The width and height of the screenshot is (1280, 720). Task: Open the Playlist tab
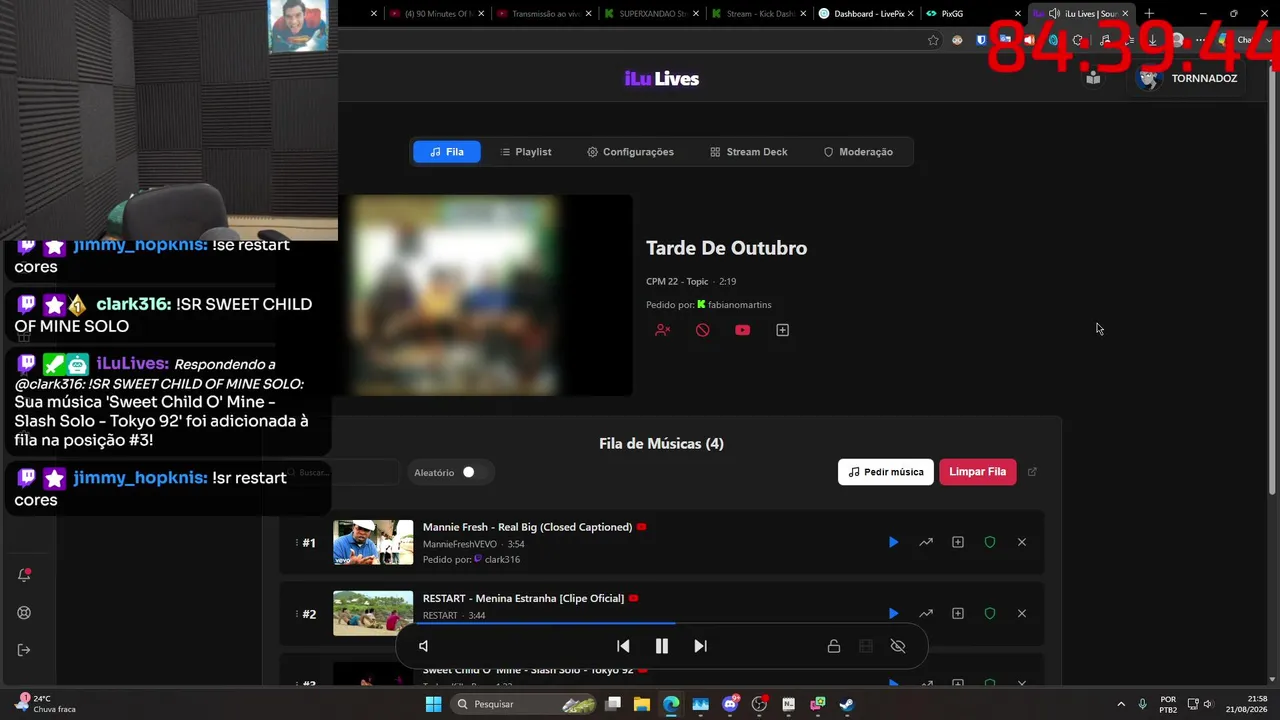pos(526,152)
